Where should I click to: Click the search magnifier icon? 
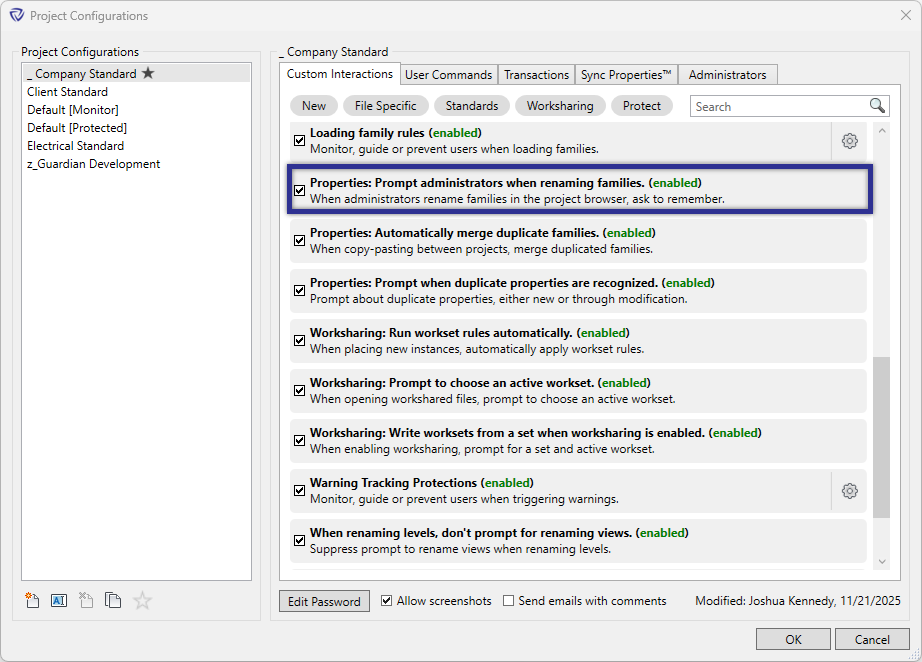pos(875,105)
